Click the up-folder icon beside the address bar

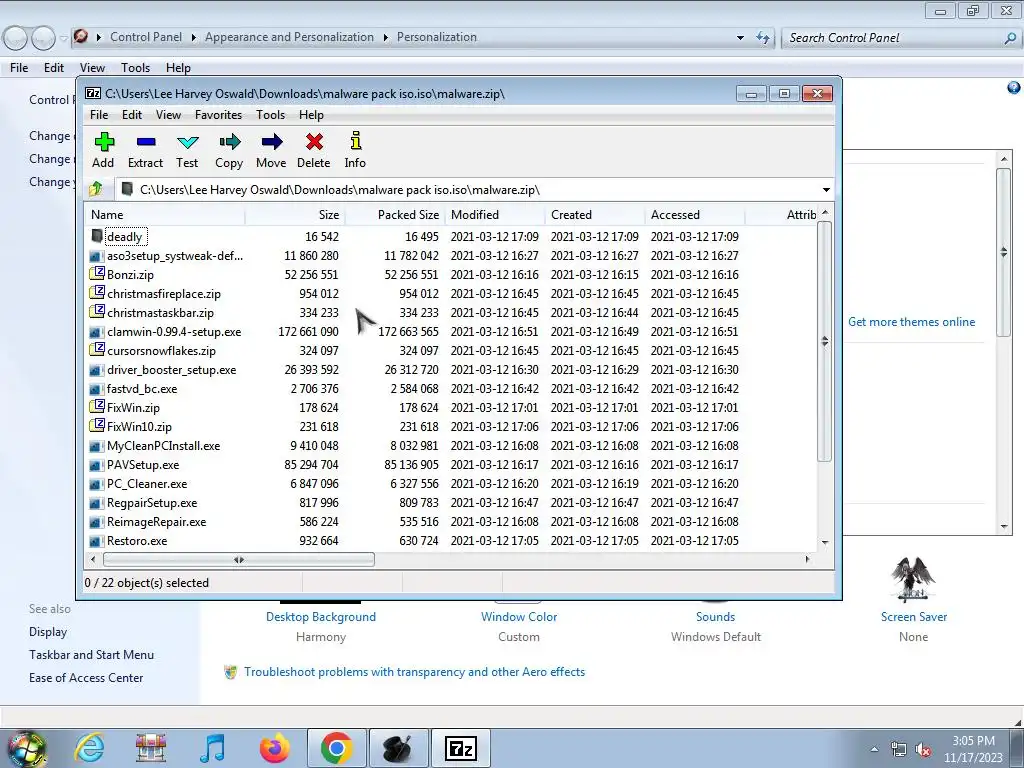[x=96, y=189]
